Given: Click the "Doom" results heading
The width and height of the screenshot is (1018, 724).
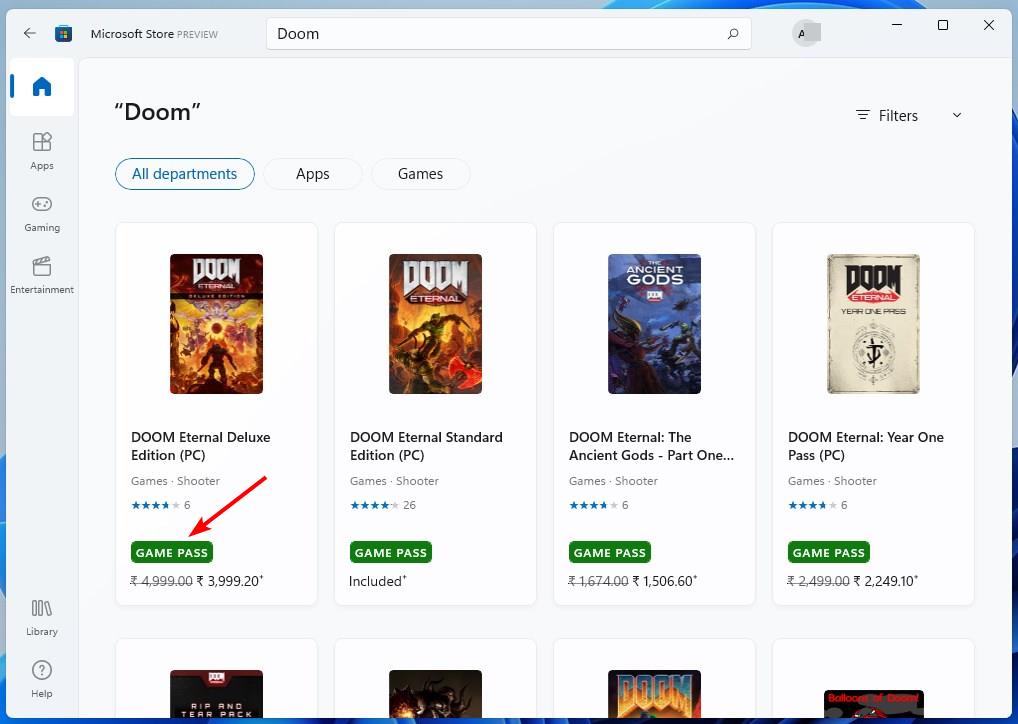Looking at the screenshot, I should click(157, 112).
